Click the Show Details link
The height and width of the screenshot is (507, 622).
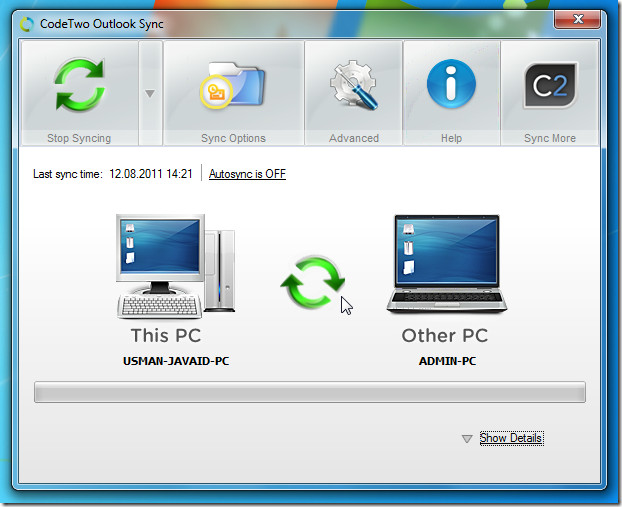(x=511, y=438)
